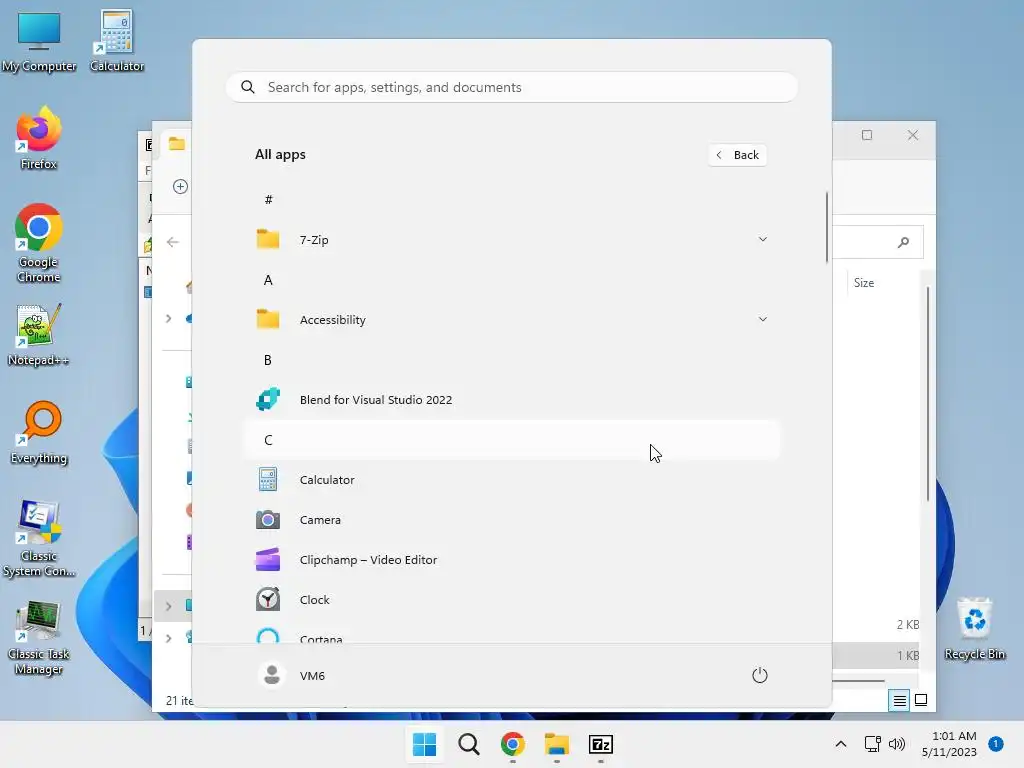This screenshot has width=1024, height=768.
Task: Click the New button in File Explorer
Action: coord(180,187)
